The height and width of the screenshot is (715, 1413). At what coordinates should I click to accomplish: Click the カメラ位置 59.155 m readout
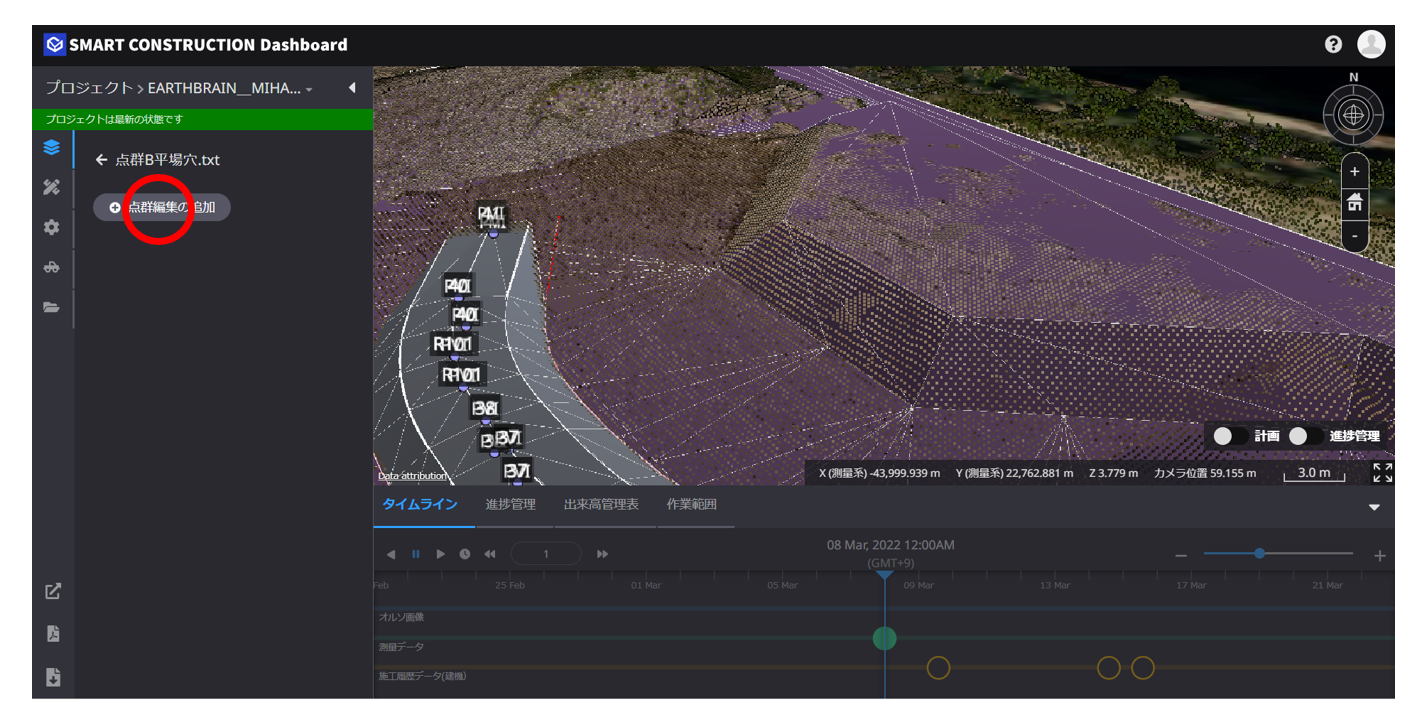click(x=1205, y=473)
